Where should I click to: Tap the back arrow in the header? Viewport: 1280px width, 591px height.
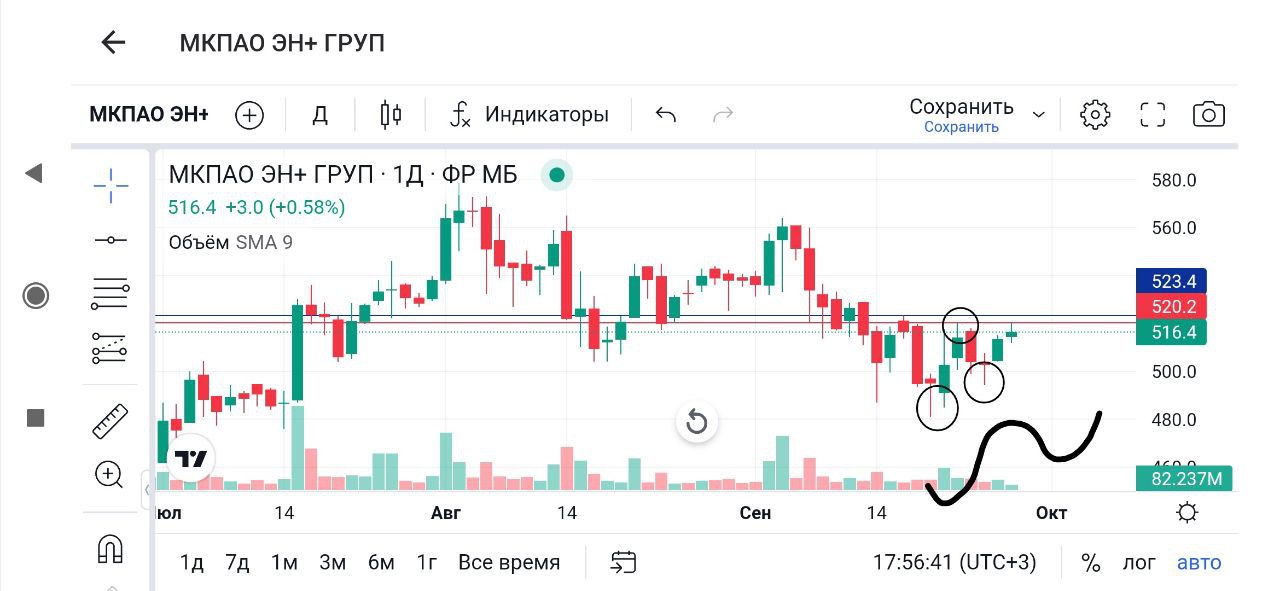(x=113, y=42)
